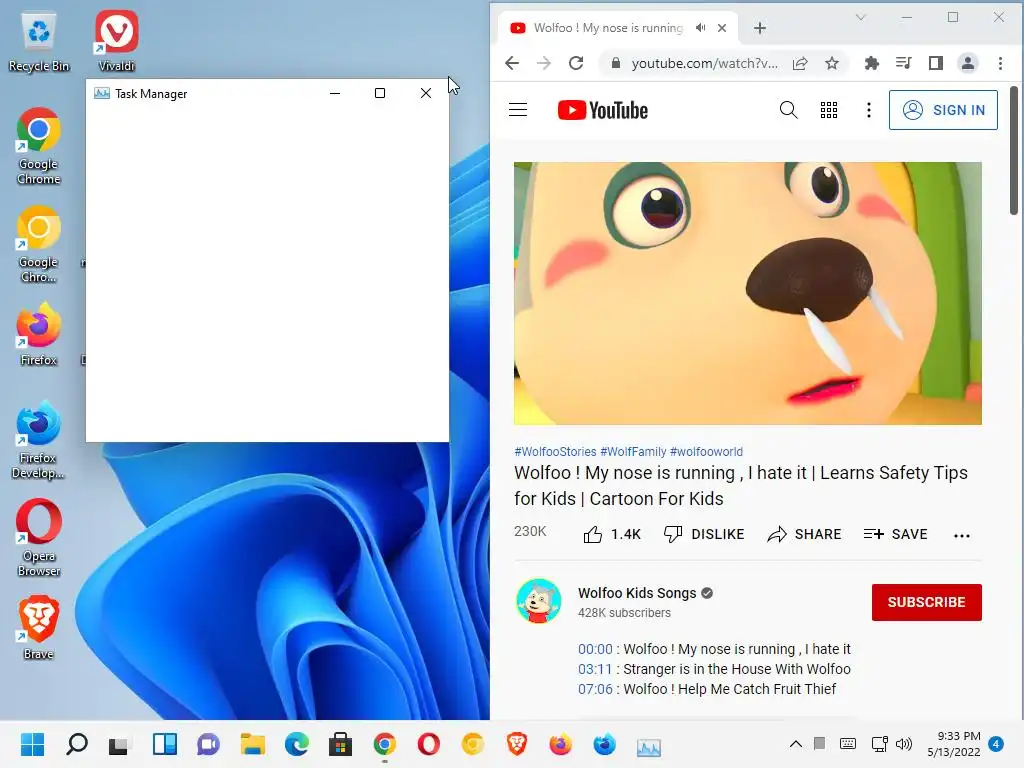Image resolution: width=1024 pixels, height=768 pixels.
Task: Open the Recycle Bin desktop icon
Action: click(x=39, y=42)
